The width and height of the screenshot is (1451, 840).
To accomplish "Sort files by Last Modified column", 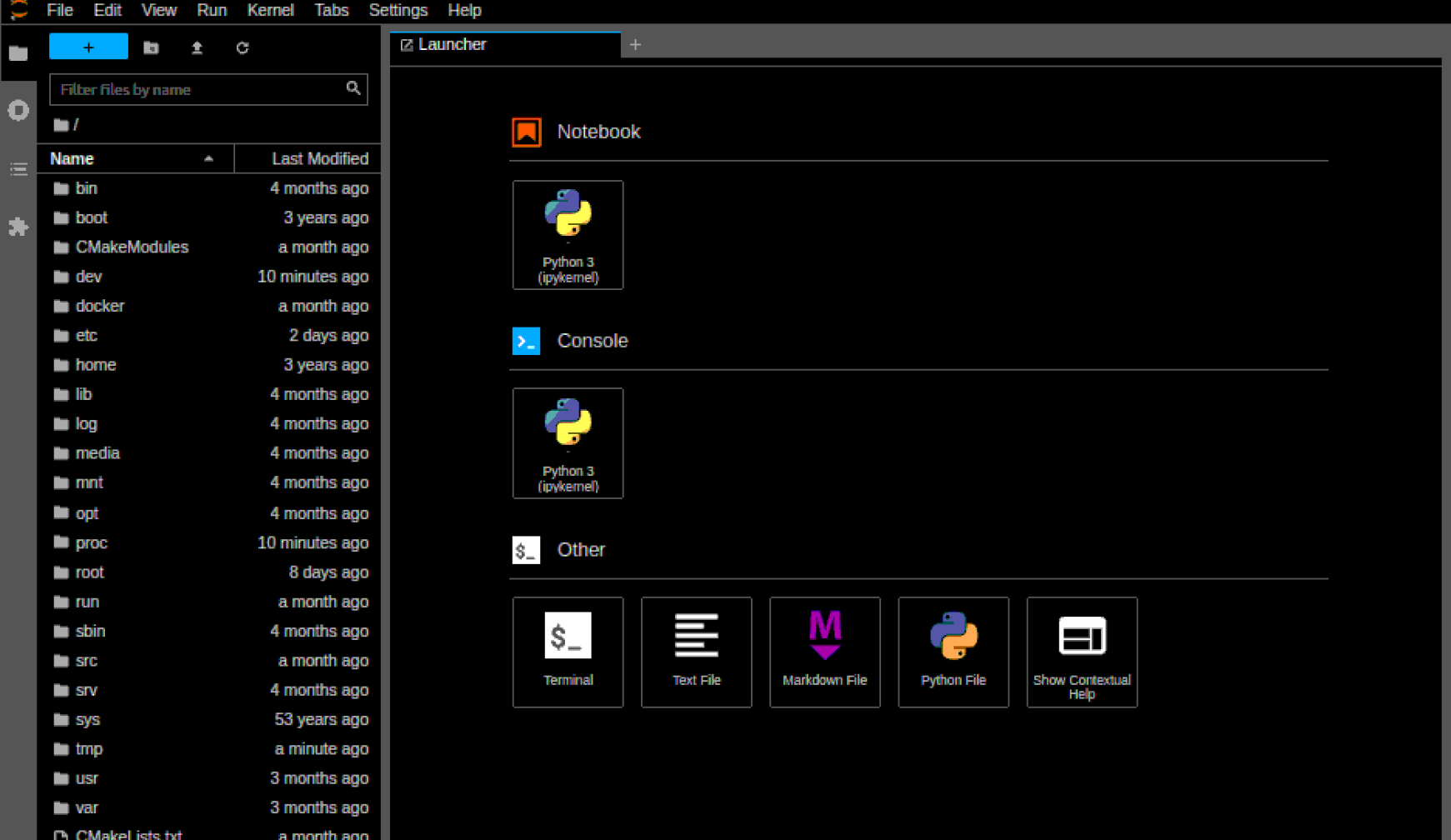I will click(x=308, y=158).
